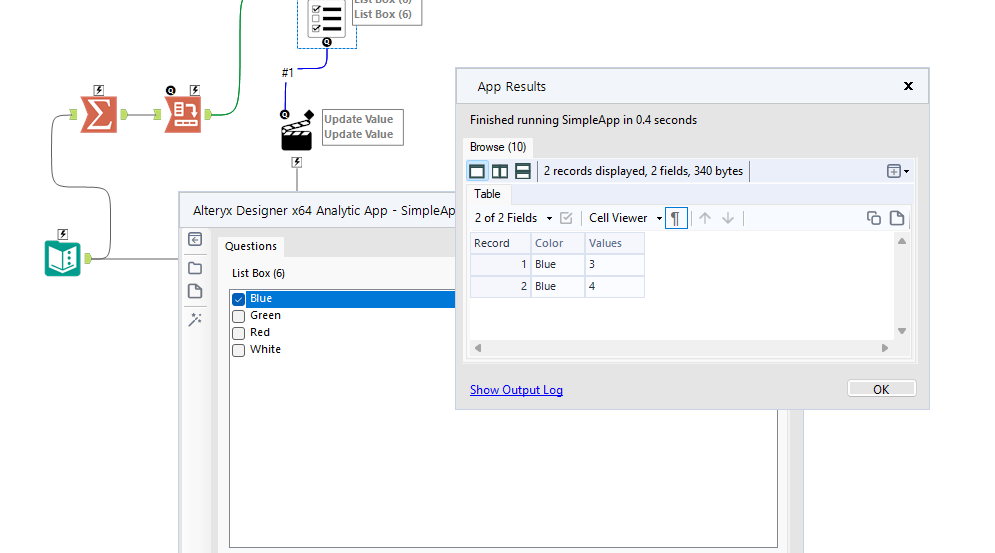Switch to single-pane results view
The width and height of the screenshot is (995, 553).
[477, 171]
